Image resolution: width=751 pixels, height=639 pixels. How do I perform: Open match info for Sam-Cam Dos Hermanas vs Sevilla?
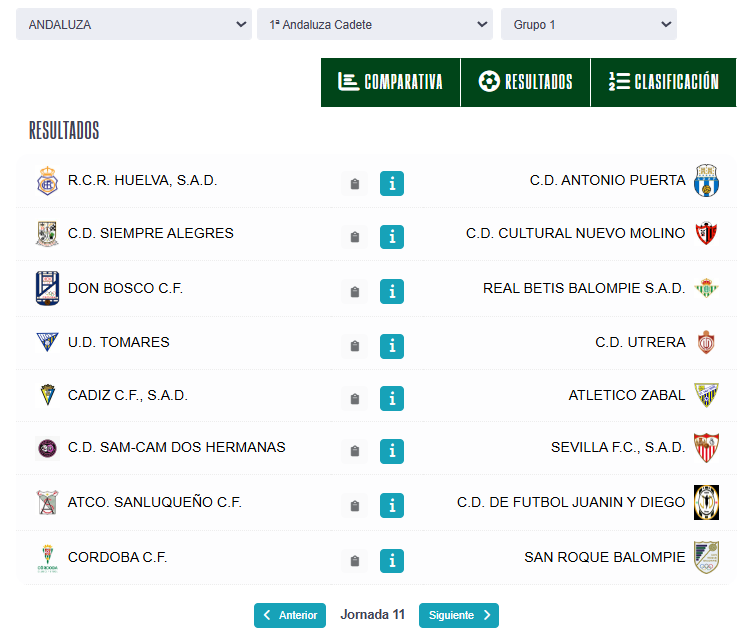pos(392,451)
